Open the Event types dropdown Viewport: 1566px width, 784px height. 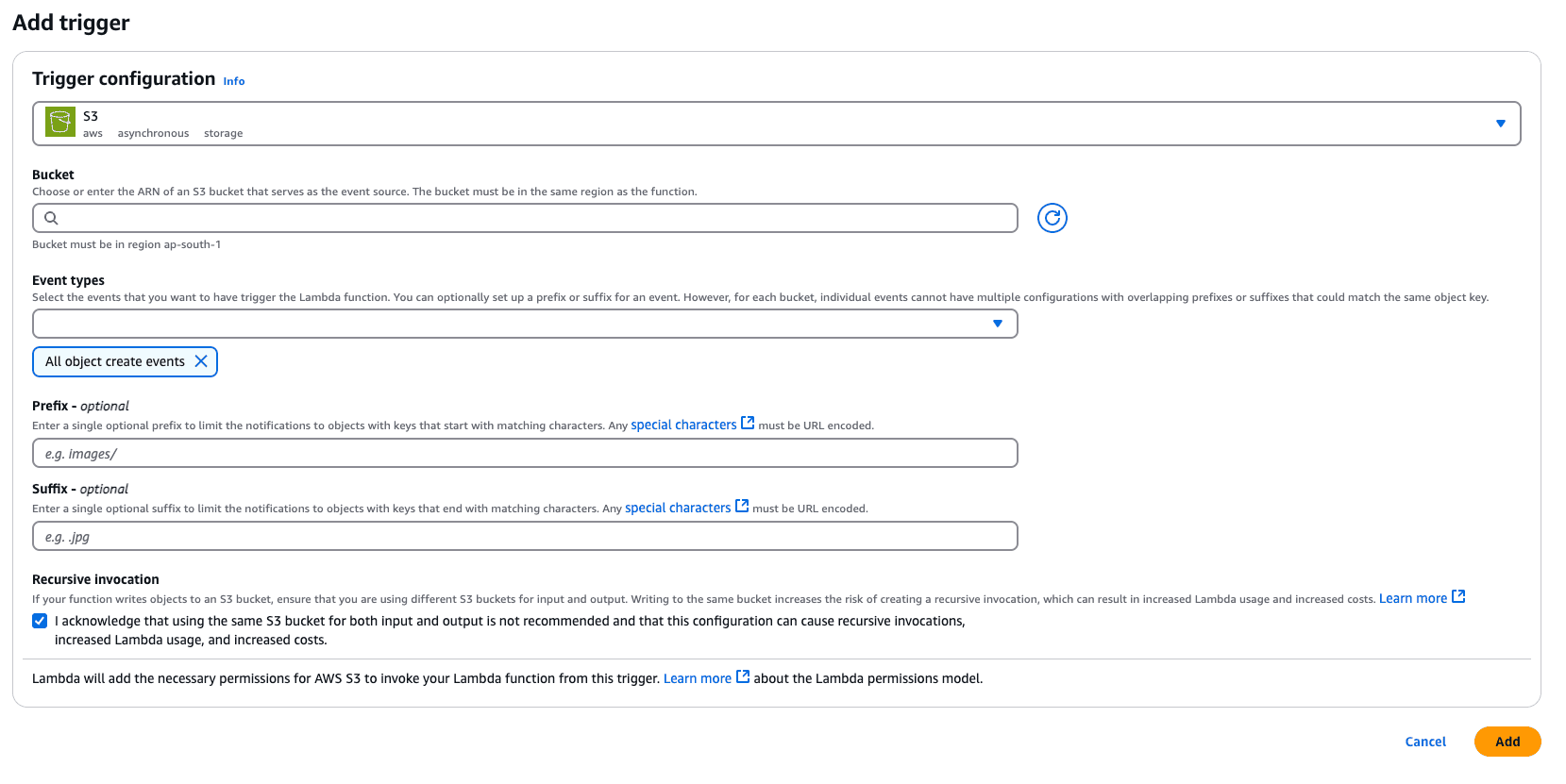click(997, 324)
